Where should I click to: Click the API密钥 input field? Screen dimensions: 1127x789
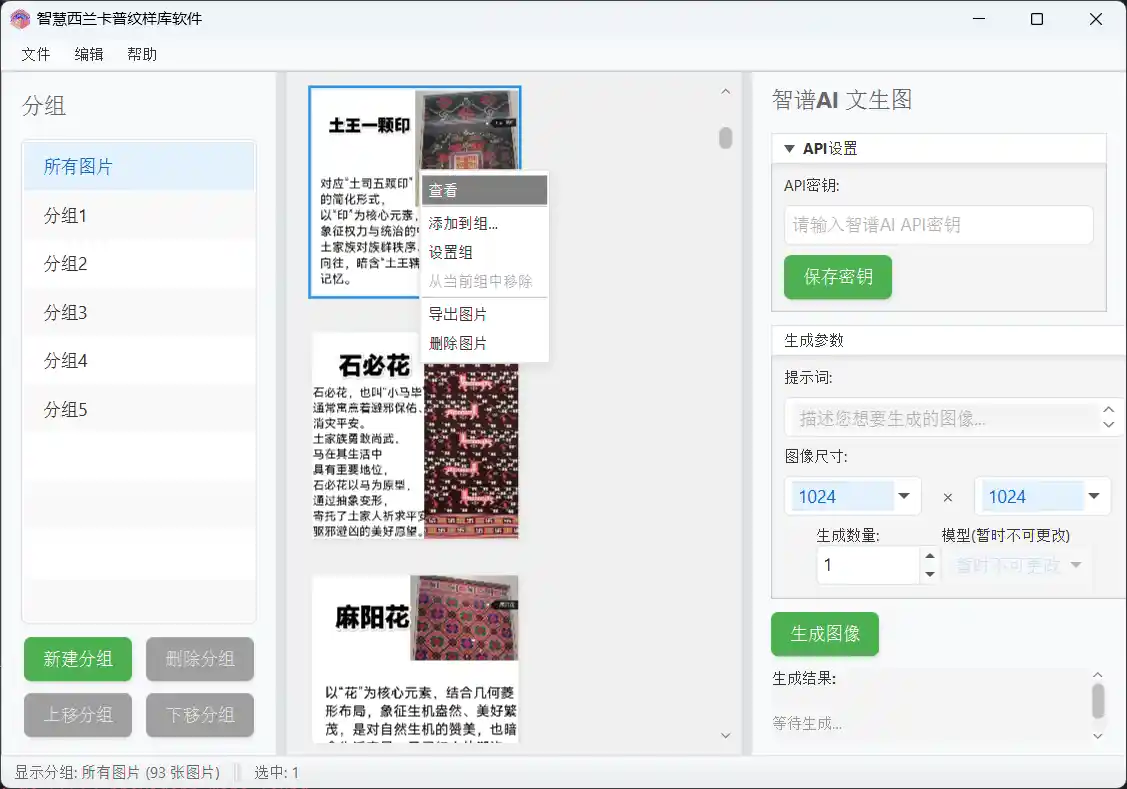tap(938, 225)
